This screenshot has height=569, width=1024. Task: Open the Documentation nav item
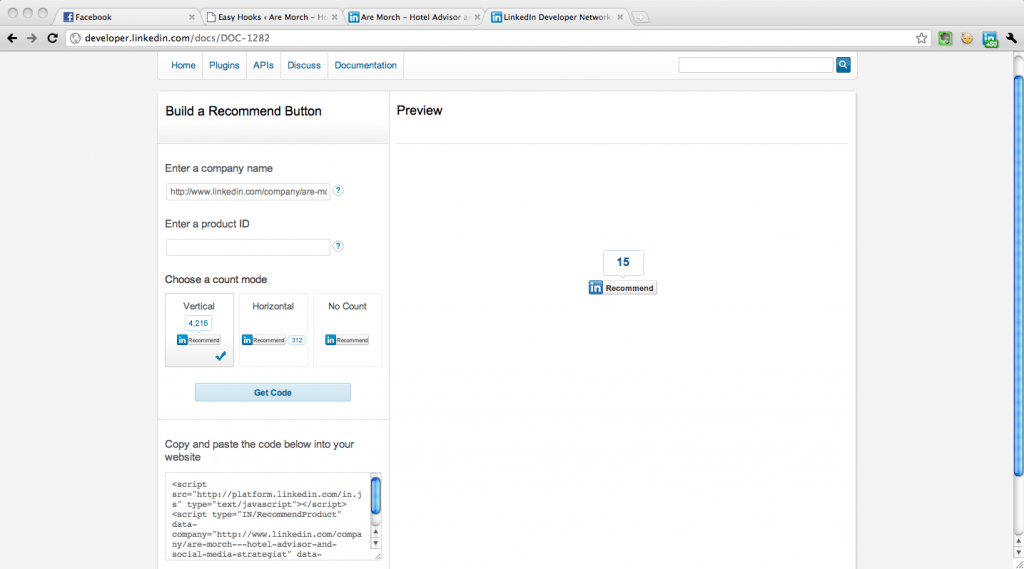point(366,65)
